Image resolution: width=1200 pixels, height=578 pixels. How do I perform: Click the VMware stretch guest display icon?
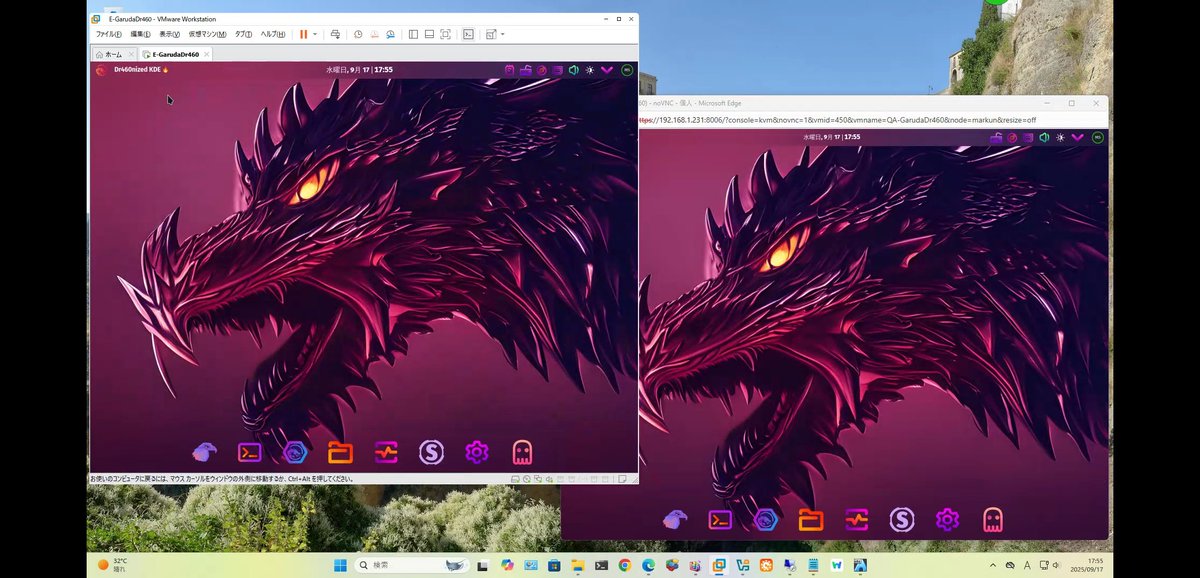(490, 34)
